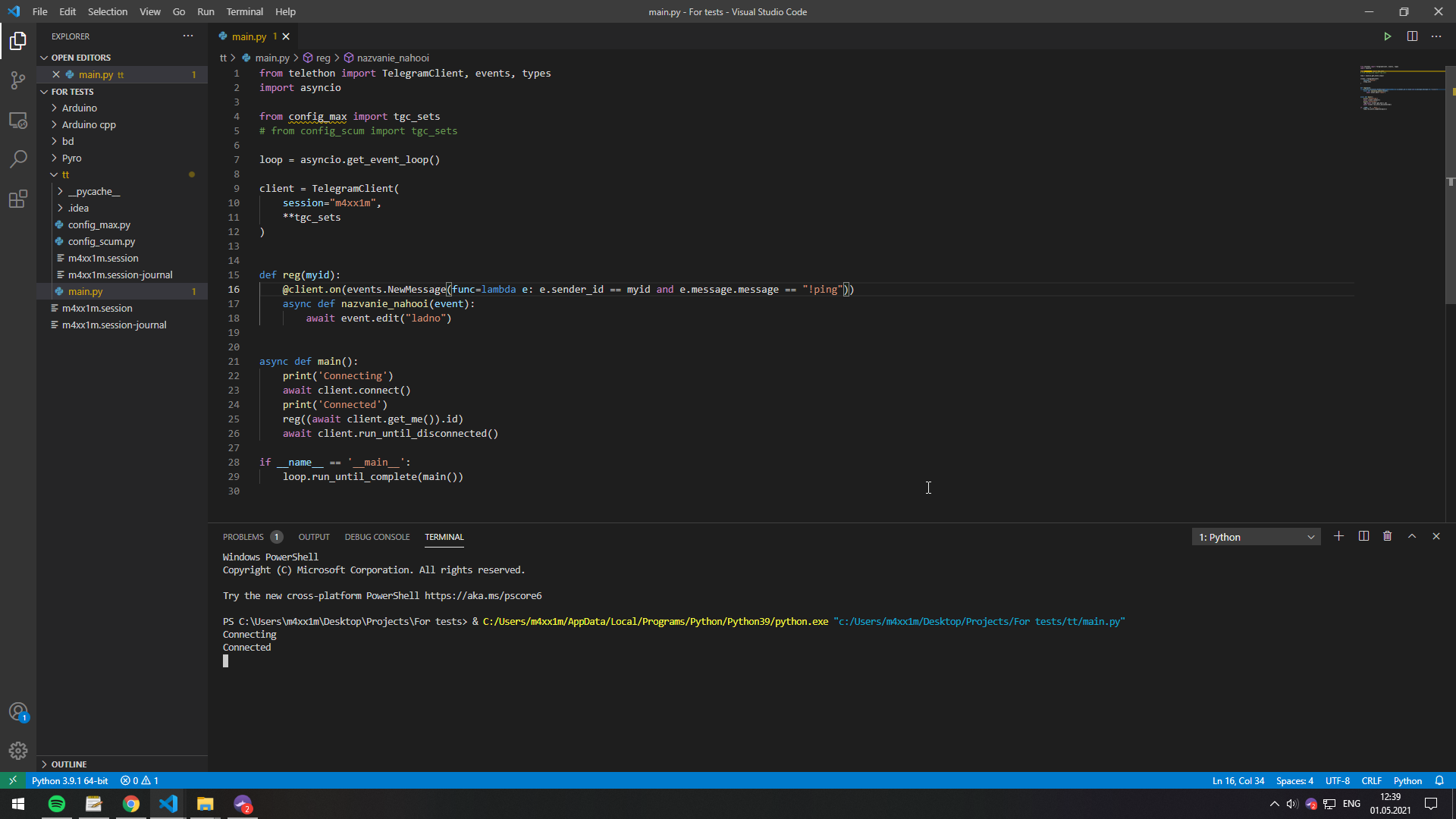This screenshot has height=819, width=1456.
Task: Open the '1: Python' terminal dropdown
Action: [1256, 537]
